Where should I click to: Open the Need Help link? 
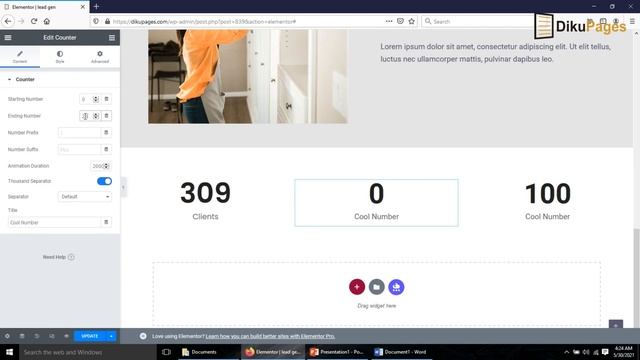pyautogui.click(x=58, y=257)
